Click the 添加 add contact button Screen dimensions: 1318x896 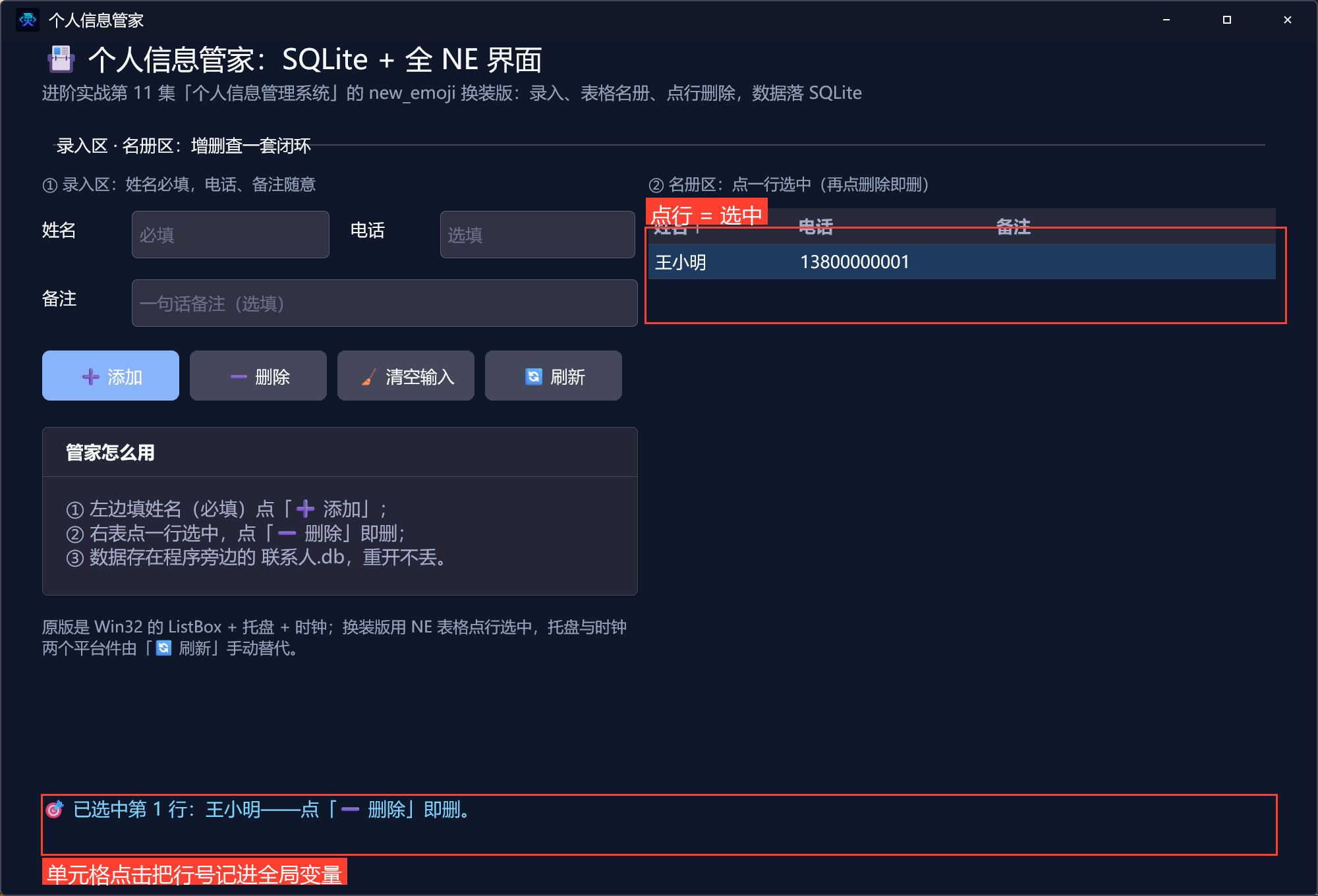click(111, 376)
